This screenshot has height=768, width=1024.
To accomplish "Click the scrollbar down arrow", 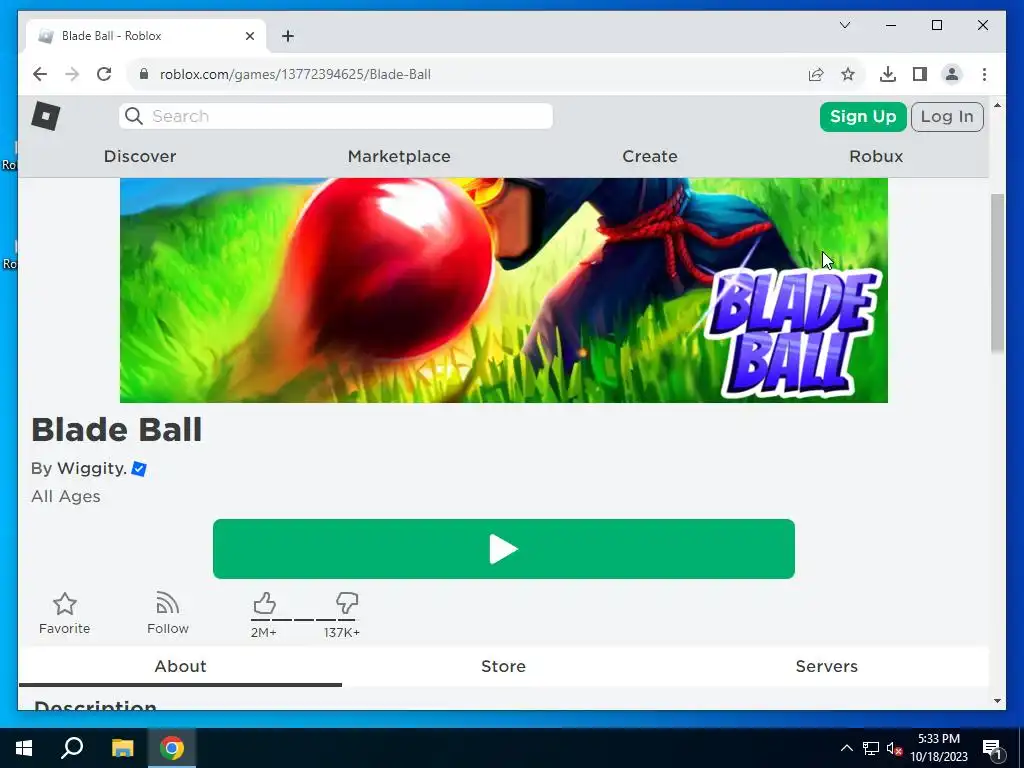I will point(997,701).
